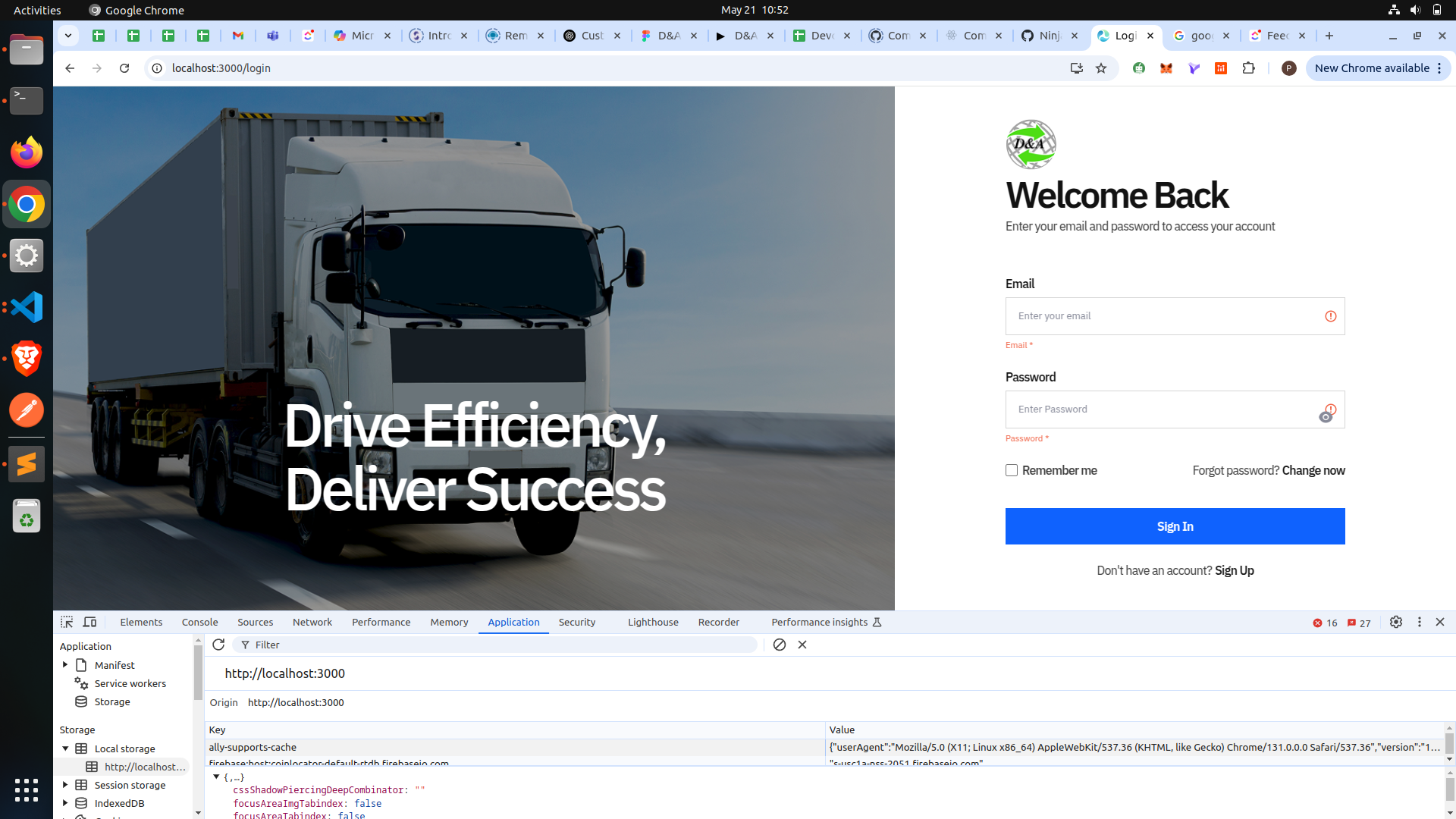Viewport: 1456px width, 819px height.
Task: Expand the object in console drawer
Action: point(216,777)
